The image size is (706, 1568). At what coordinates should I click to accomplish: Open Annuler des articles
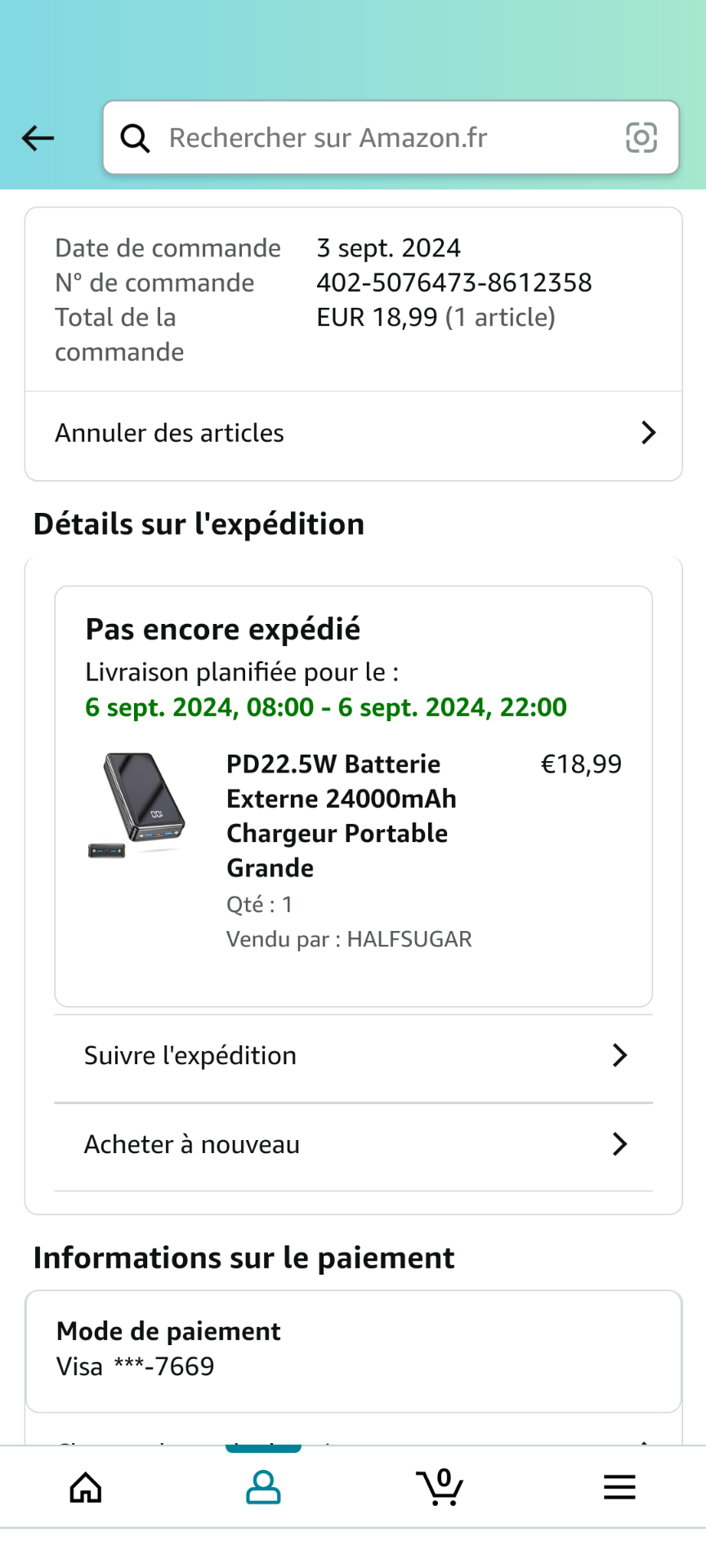[170, 433]
